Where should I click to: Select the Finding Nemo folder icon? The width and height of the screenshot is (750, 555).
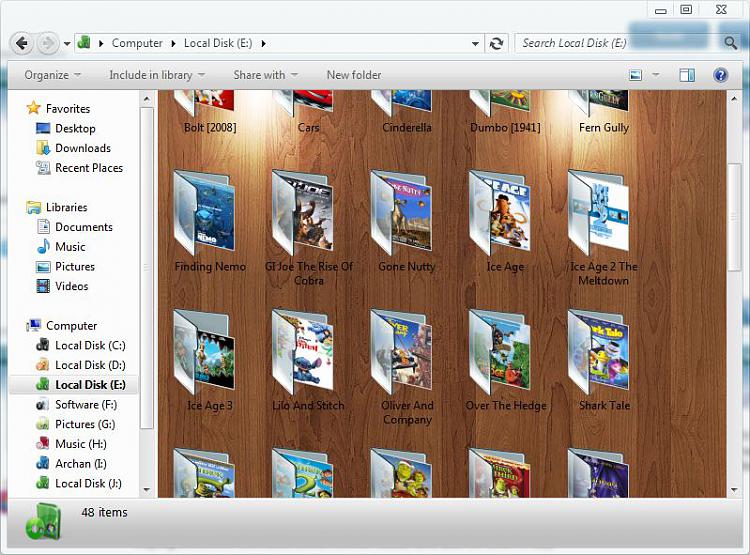point(204,212)
